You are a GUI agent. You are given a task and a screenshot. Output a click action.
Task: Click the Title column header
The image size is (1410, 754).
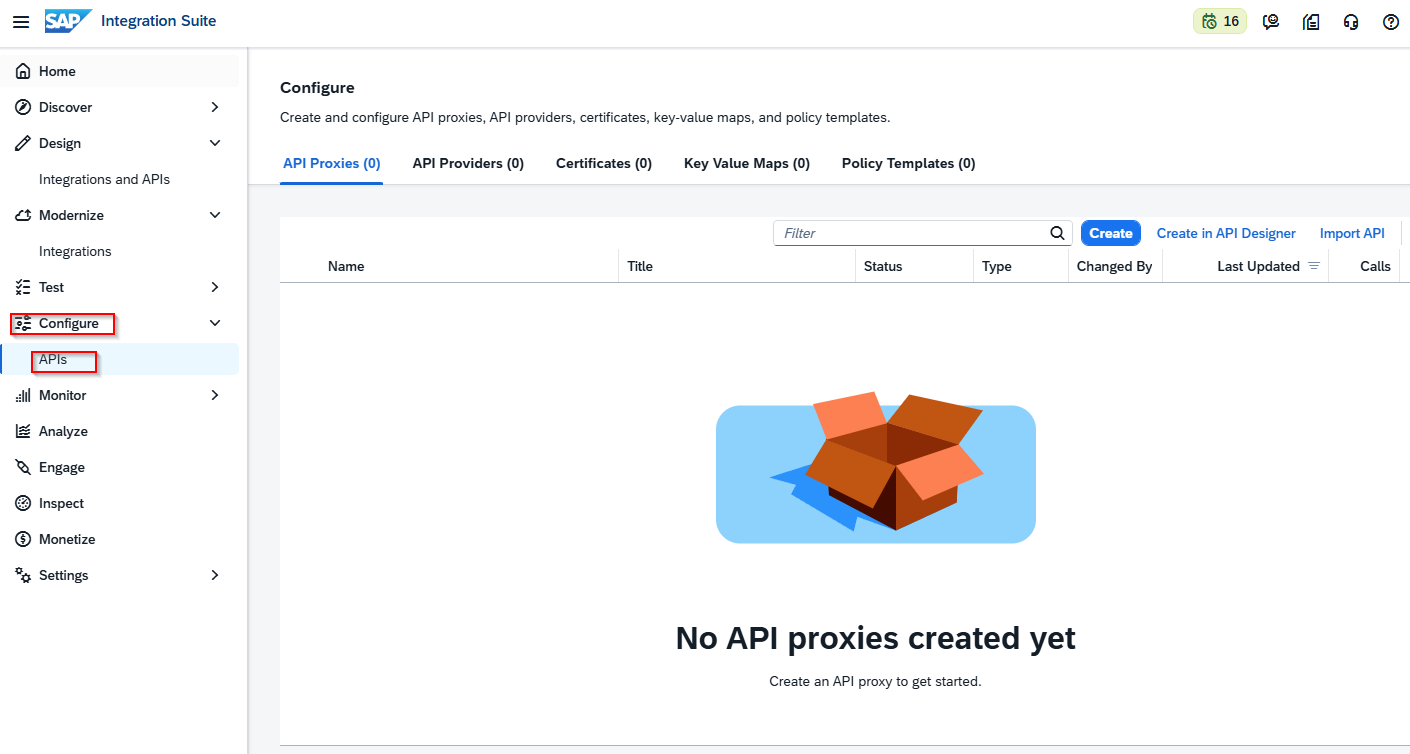(x=640, y=266)
